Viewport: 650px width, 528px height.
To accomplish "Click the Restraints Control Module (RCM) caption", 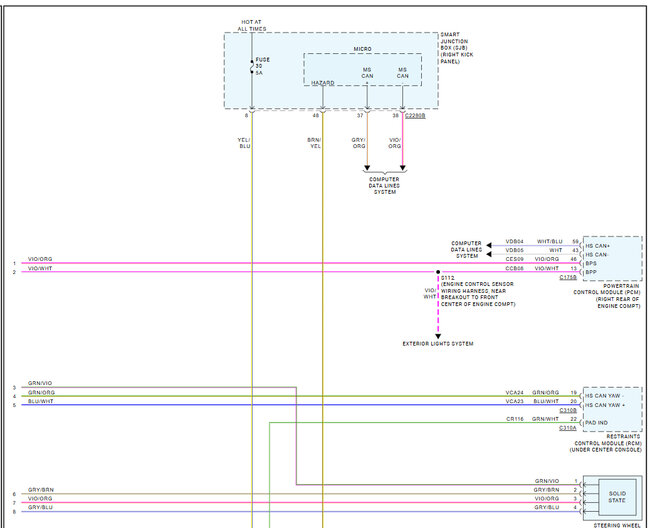I will pos(605,443).
